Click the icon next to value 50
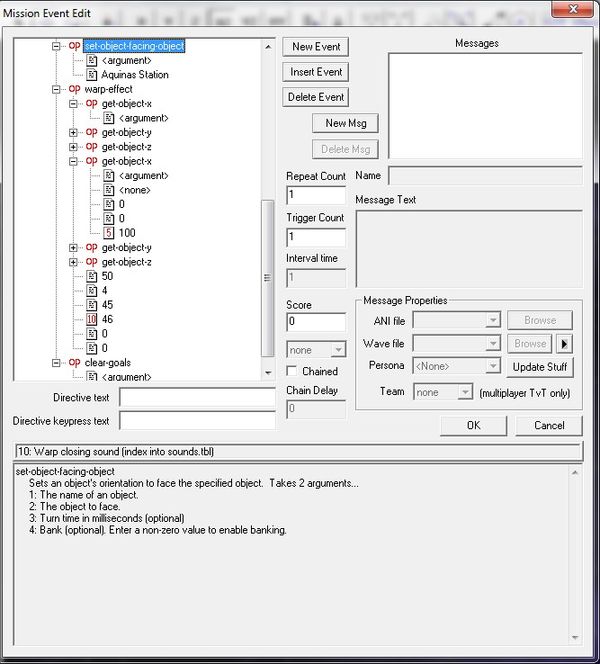 (92, 276)
